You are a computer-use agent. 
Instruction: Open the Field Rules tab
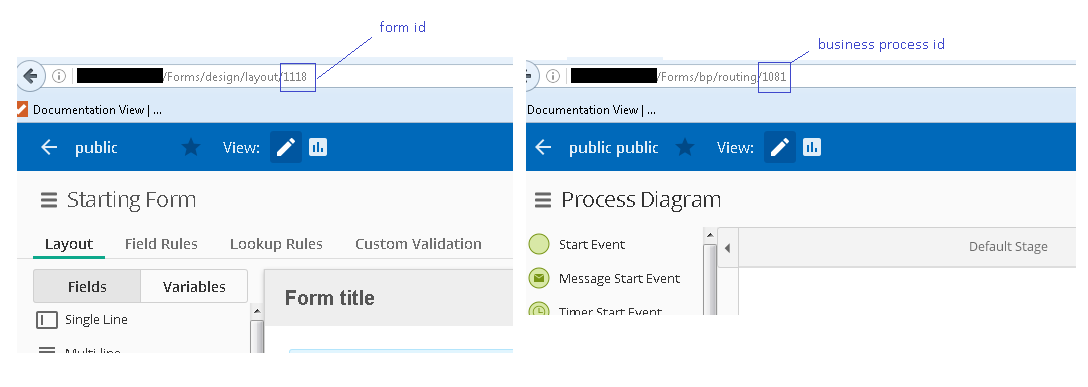coord(161,244)
